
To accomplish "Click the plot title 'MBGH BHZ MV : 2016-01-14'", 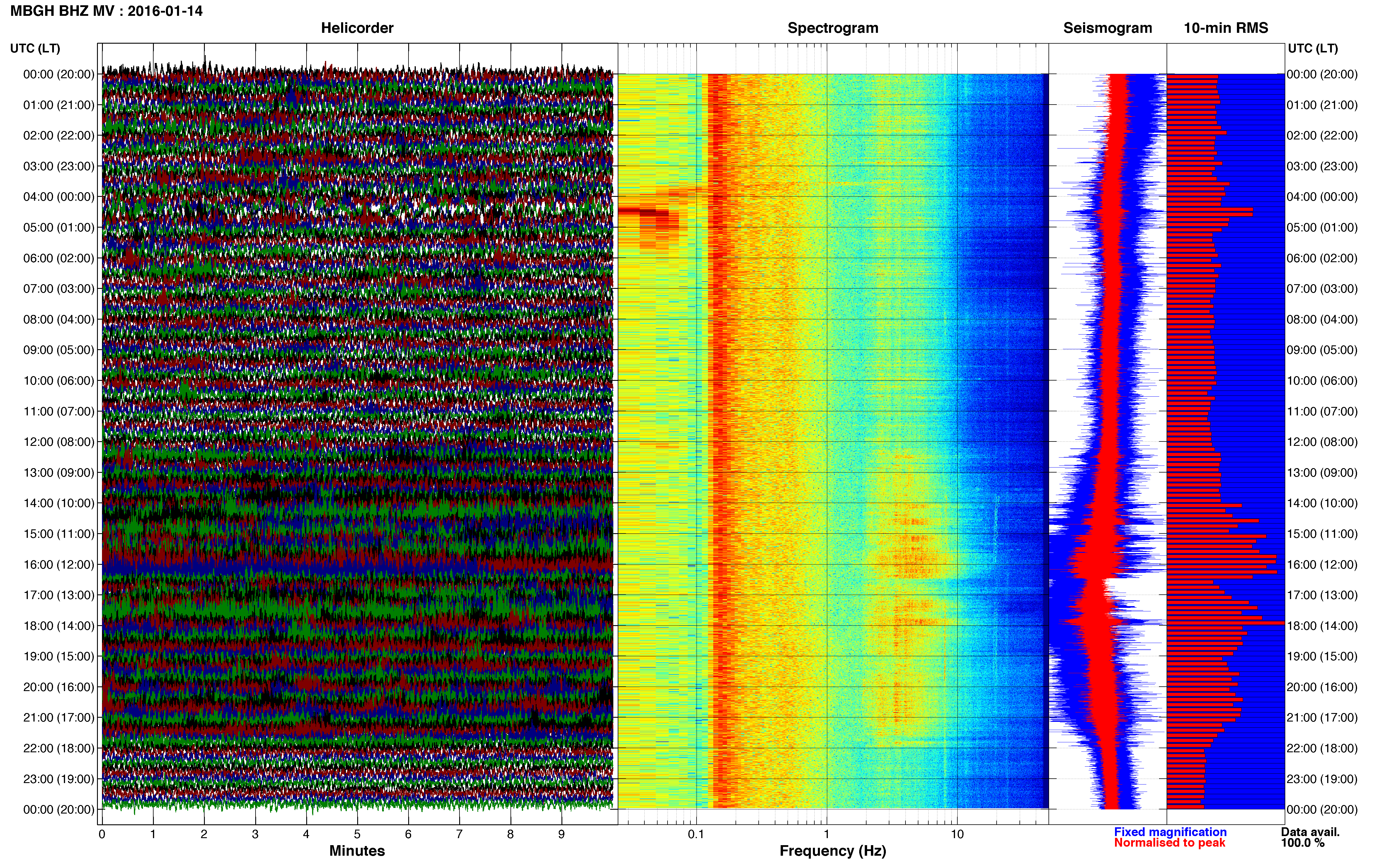I will point(106,11).
